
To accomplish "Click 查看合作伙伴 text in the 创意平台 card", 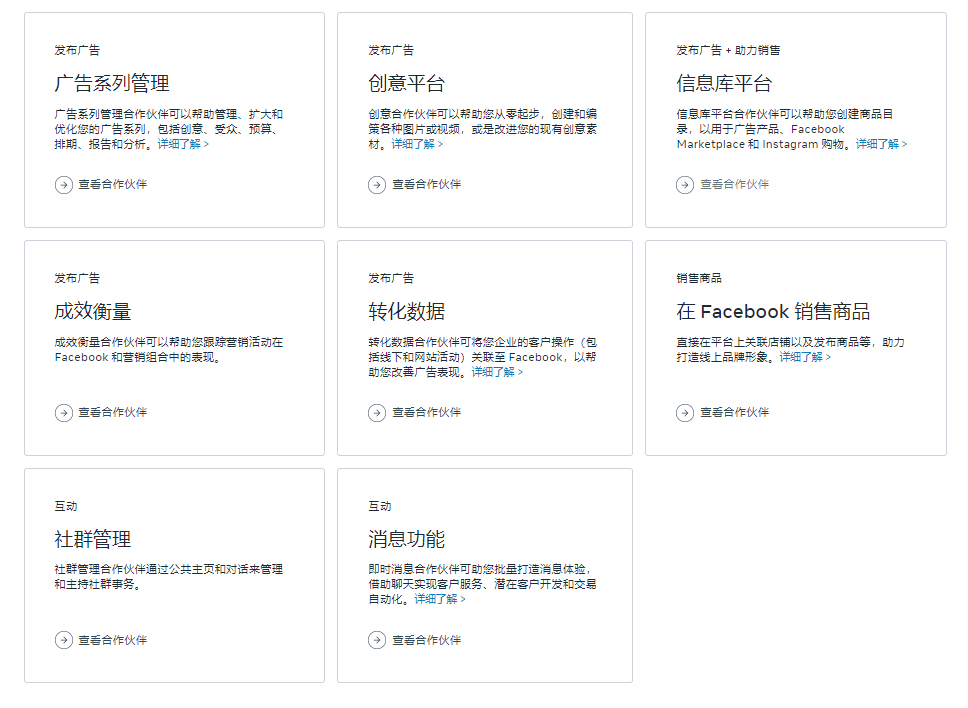I will point(427,184).
